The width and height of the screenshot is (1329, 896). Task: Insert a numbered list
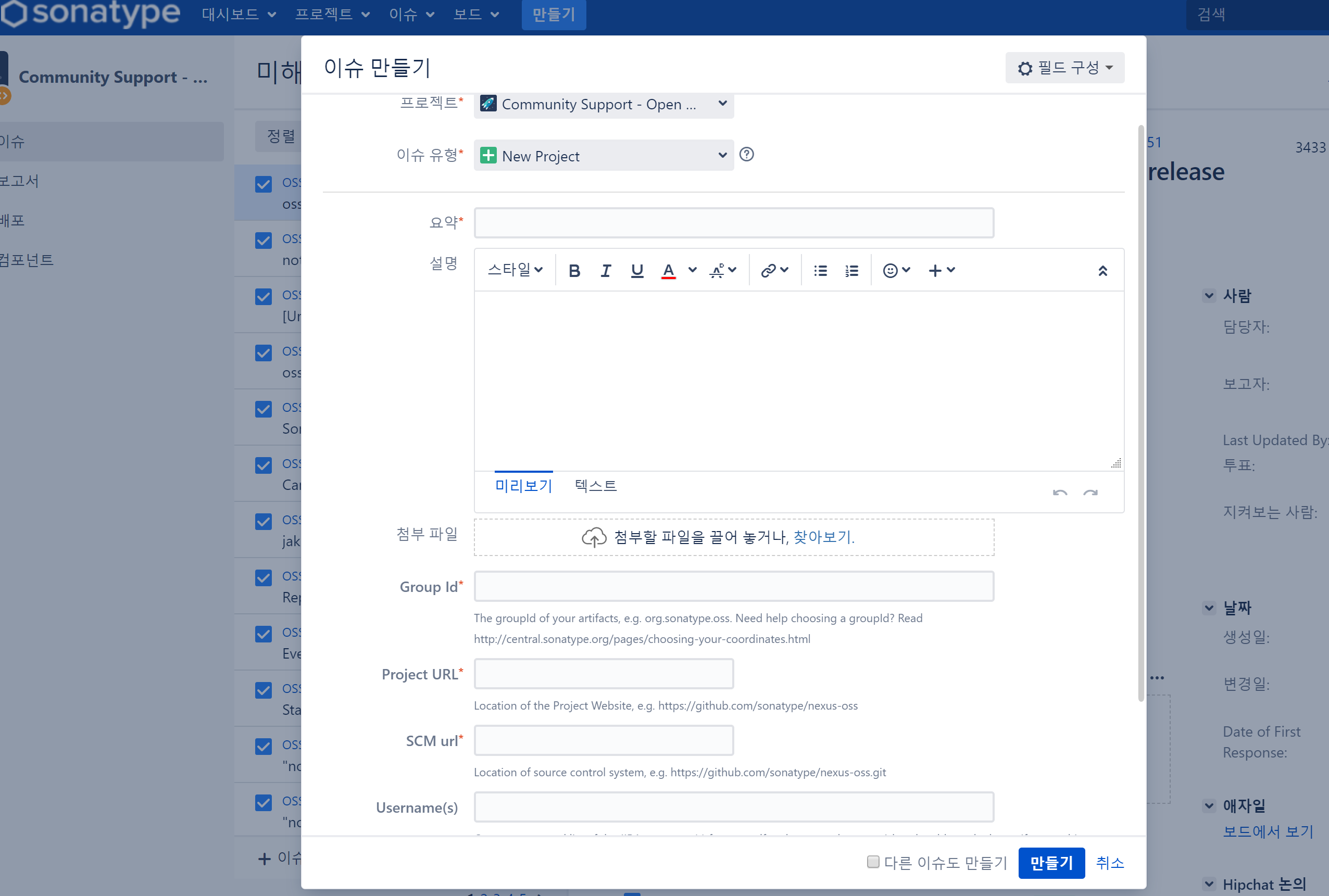(851, 270)
